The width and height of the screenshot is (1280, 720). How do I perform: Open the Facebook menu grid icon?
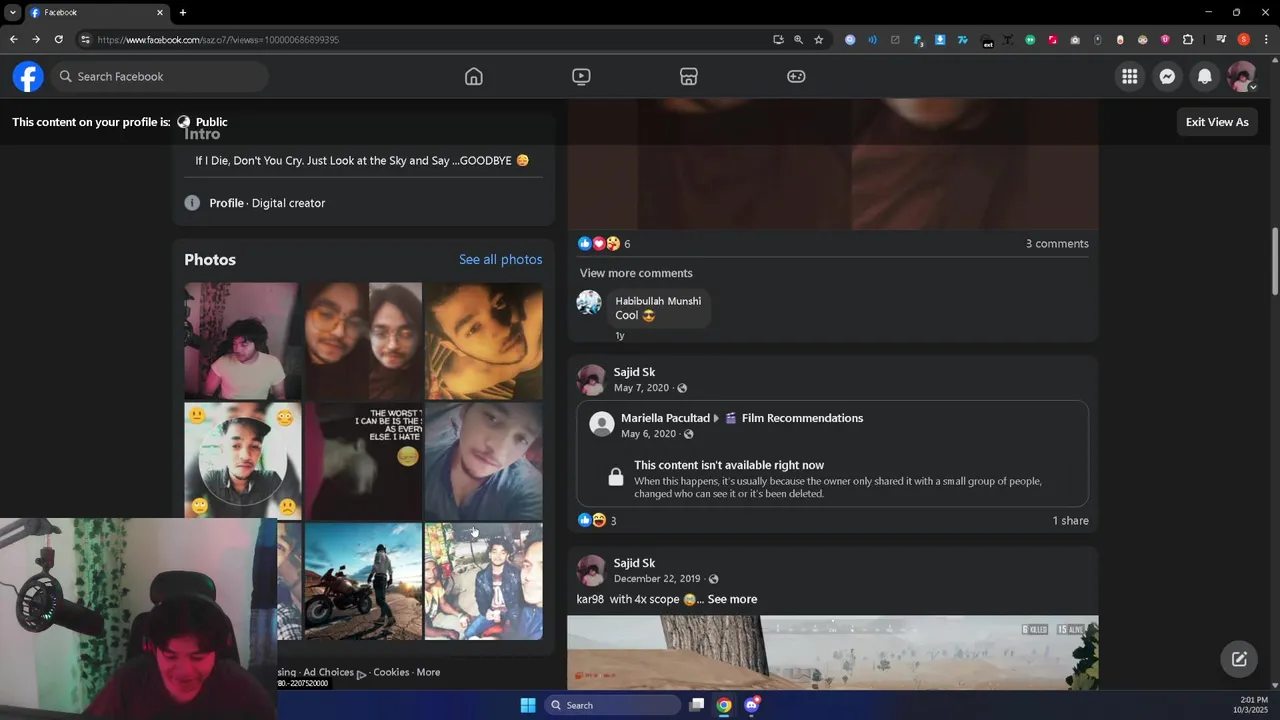(x=1129, y=76)
